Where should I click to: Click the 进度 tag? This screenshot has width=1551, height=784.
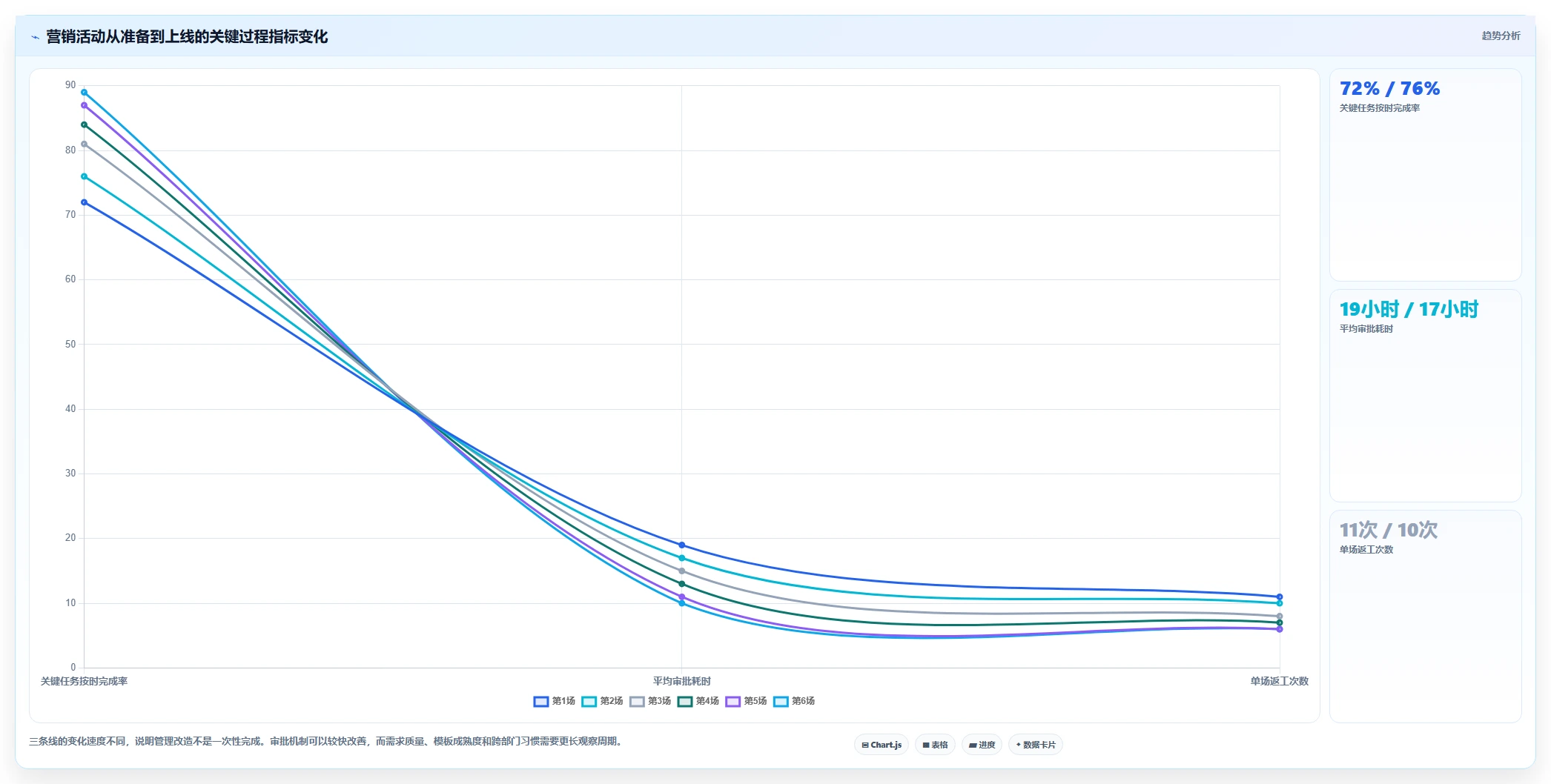(982, 745)
